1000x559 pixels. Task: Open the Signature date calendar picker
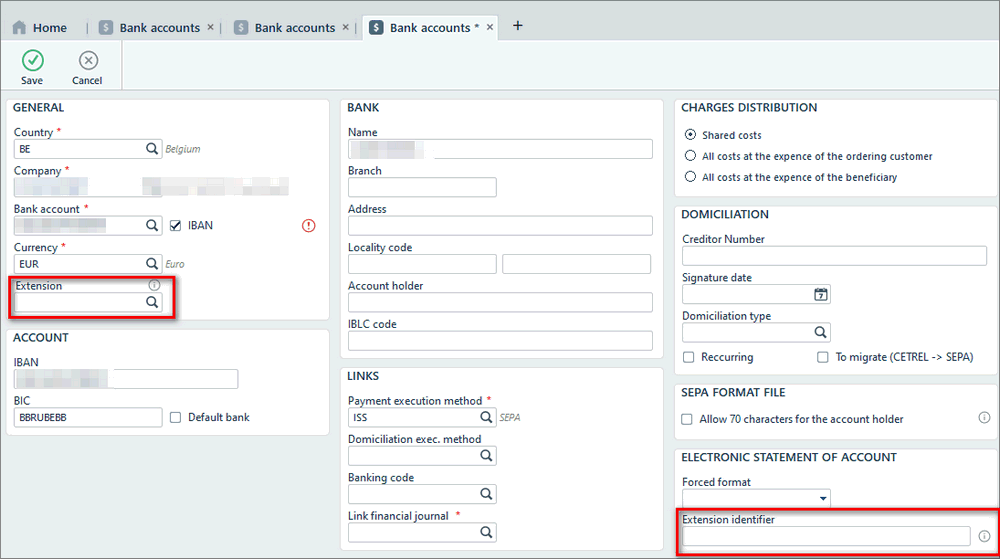(x=821, y=295)
